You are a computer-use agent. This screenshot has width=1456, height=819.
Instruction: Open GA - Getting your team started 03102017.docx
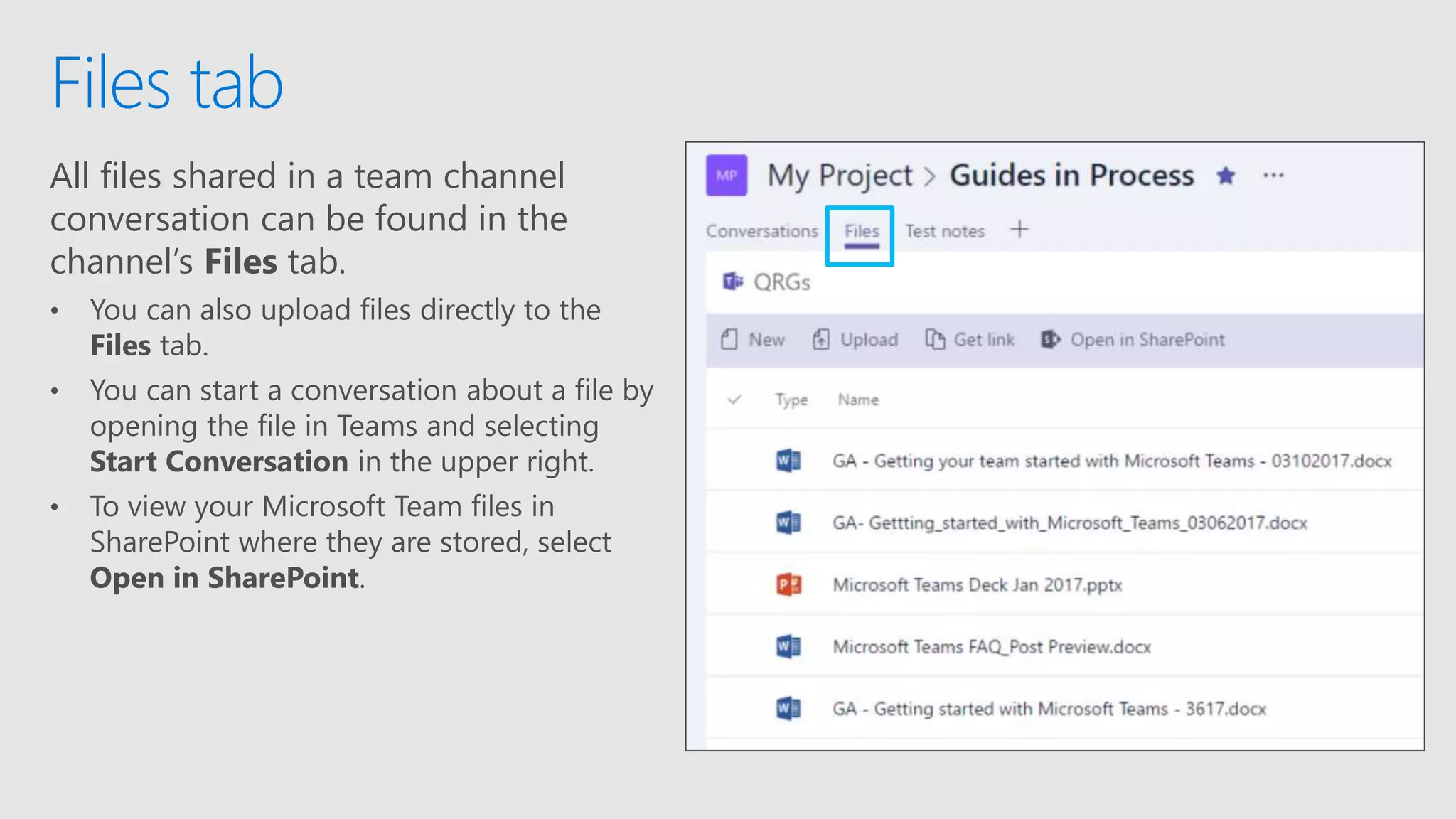tap(1112, 461)
